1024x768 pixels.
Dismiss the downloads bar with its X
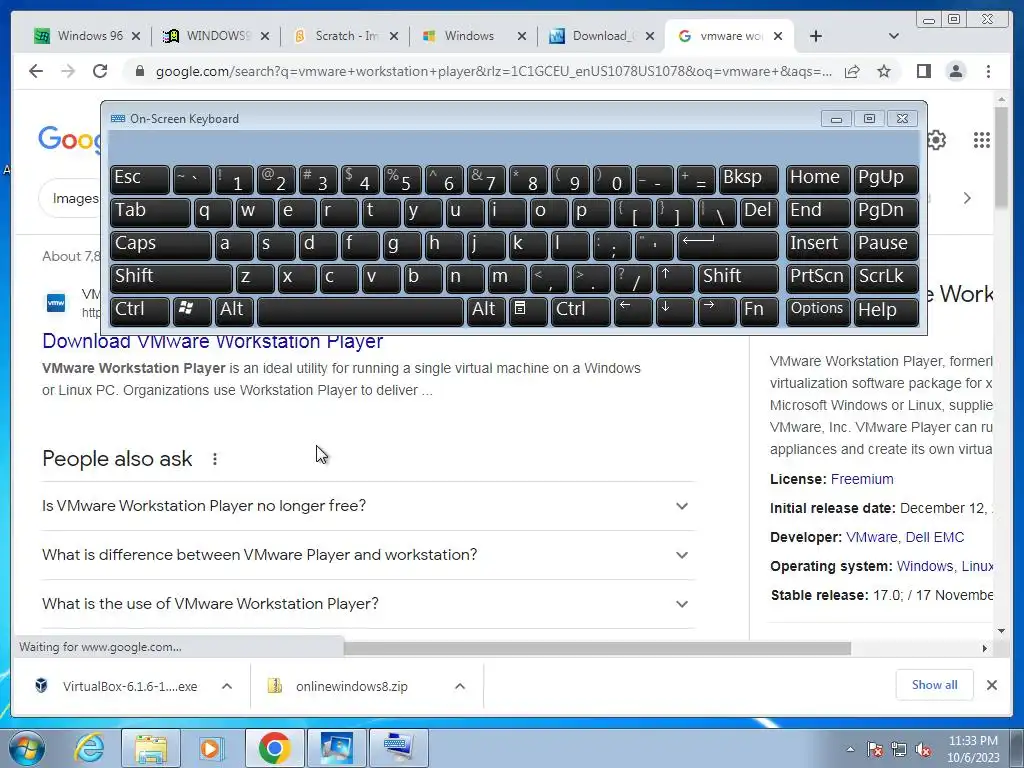(x=991, y=685)
